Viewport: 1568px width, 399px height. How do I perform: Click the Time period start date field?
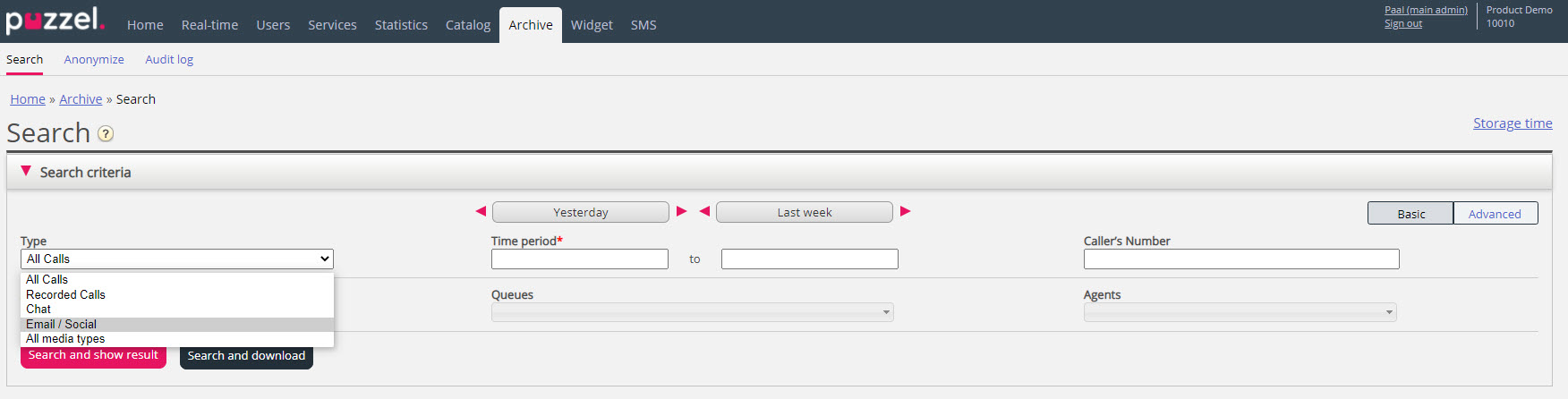click(x=579, y=259)
